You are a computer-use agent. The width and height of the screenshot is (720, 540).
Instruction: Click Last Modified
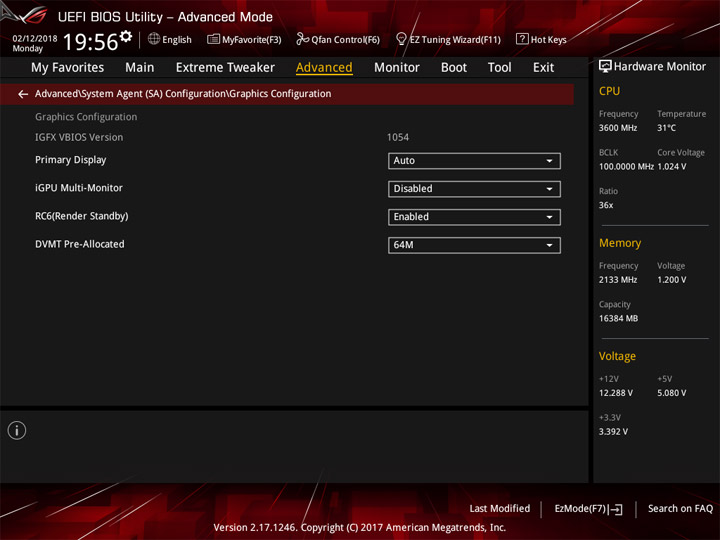(x=500, y=509)
